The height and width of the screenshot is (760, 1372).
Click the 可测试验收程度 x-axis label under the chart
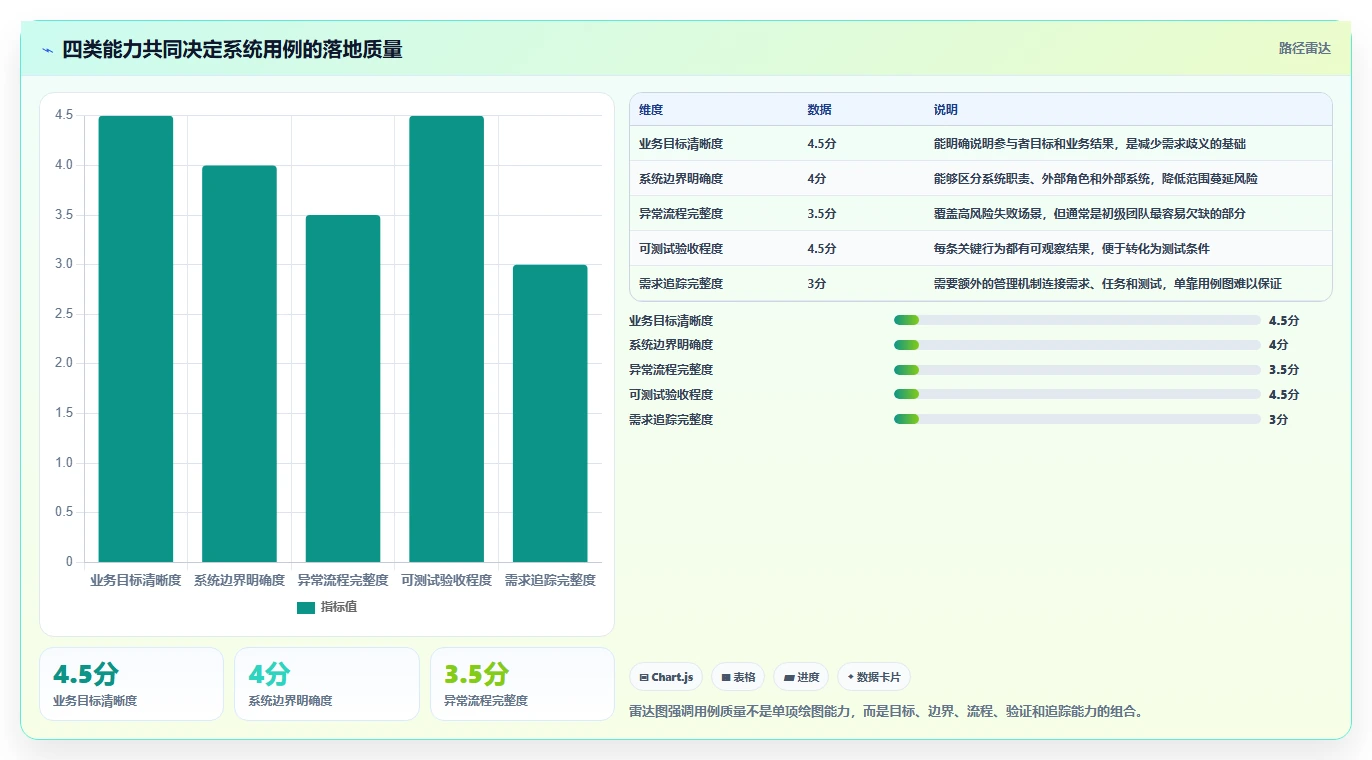pyautogui.click(x=446, y=580)
